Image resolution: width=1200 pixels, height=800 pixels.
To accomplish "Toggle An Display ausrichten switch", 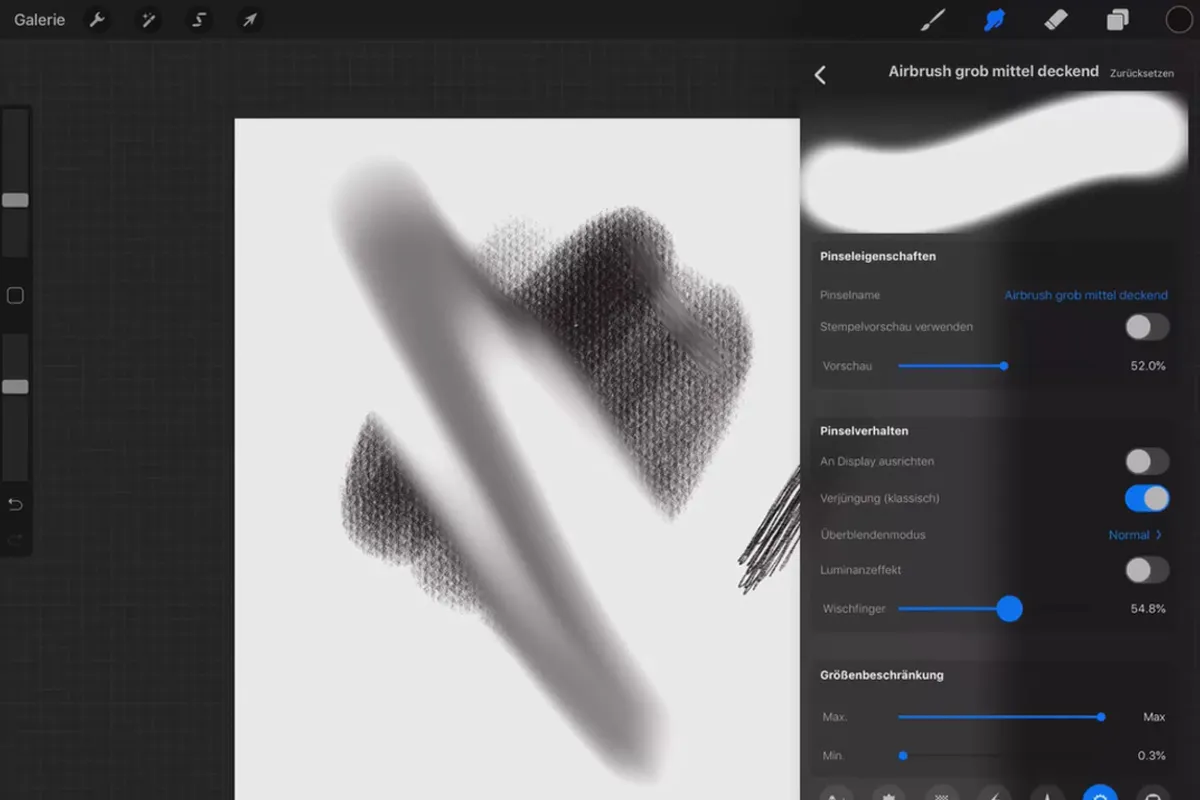I will coord(1147,461).
